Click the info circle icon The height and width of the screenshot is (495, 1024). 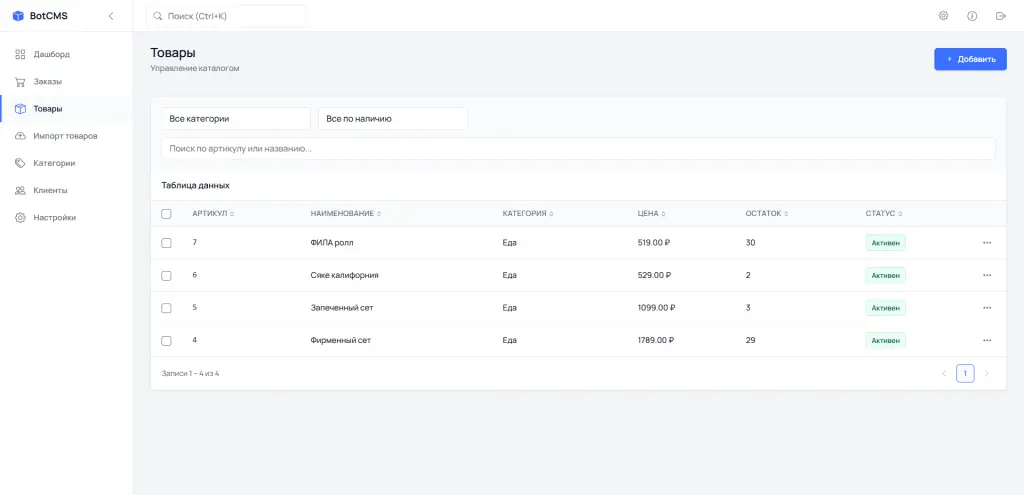click(972, 16)
